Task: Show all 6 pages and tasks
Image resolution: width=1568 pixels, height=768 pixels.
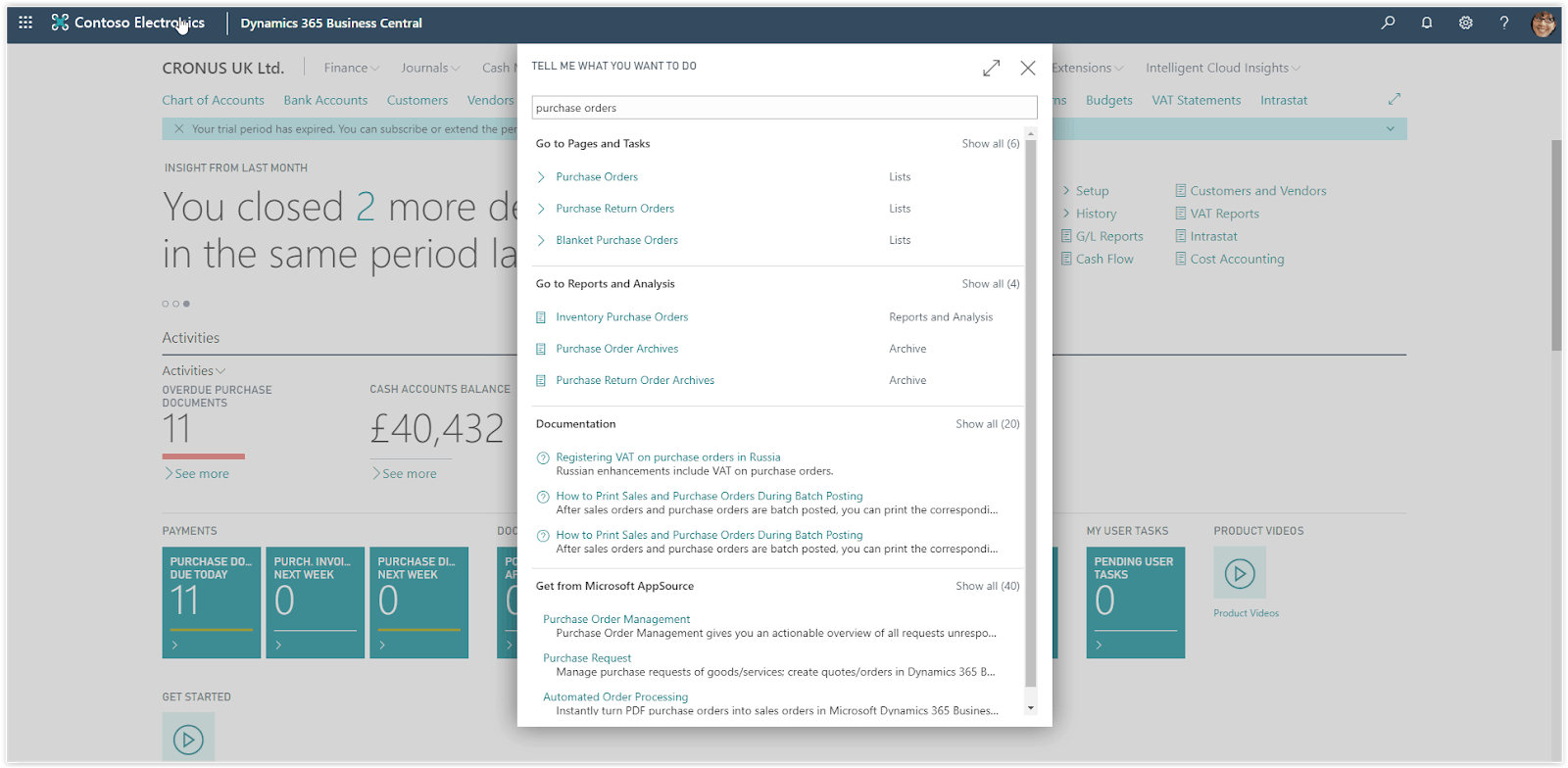Action: click(990, 144)
